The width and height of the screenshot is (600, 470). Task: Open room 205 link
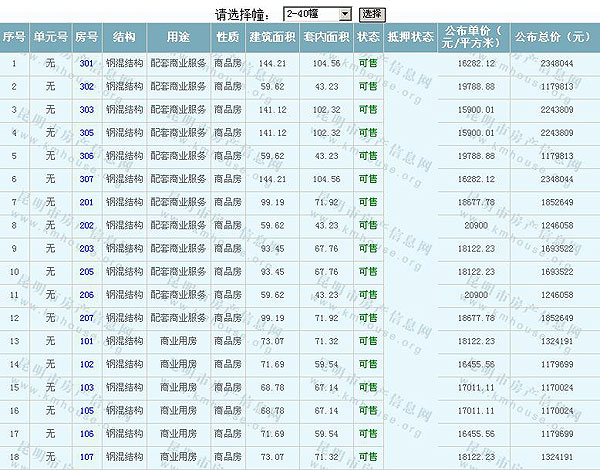point(86,271)
